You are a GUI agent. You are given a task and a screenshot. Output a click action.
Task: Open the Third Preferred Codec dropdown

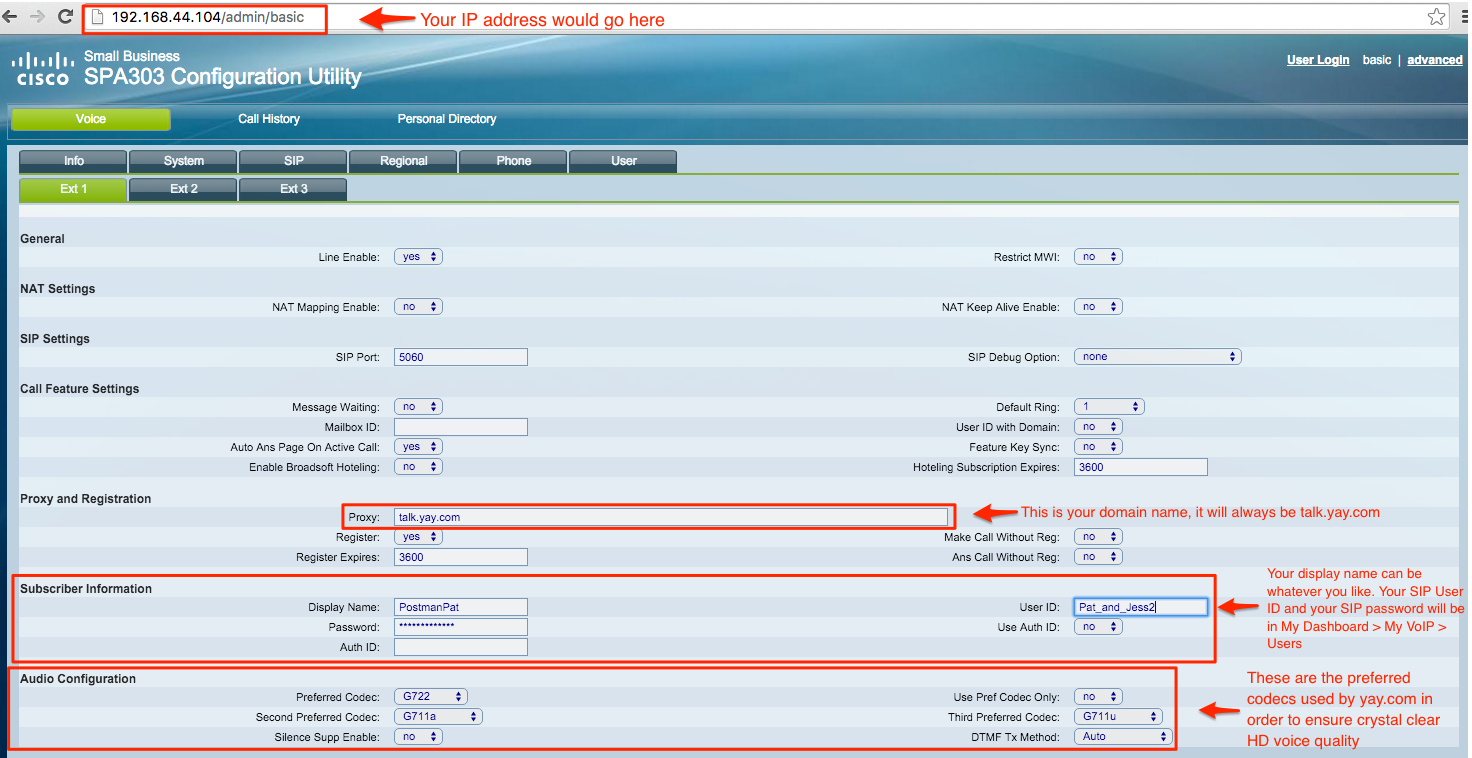point(1118,717)
